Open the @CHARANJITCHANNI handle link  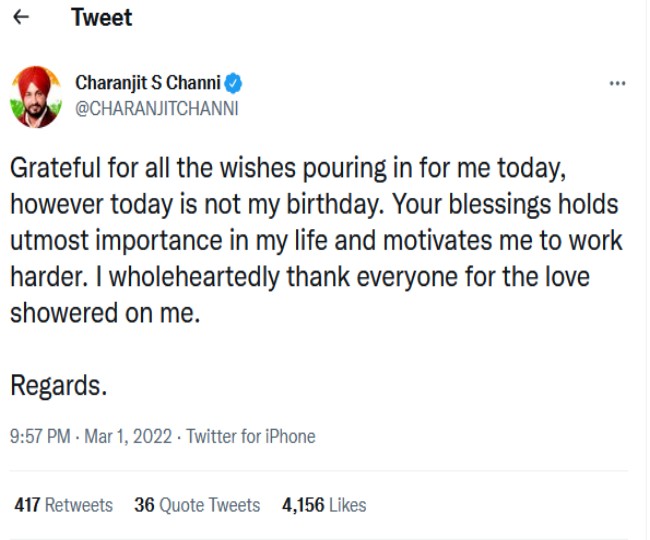coord(157,108)
